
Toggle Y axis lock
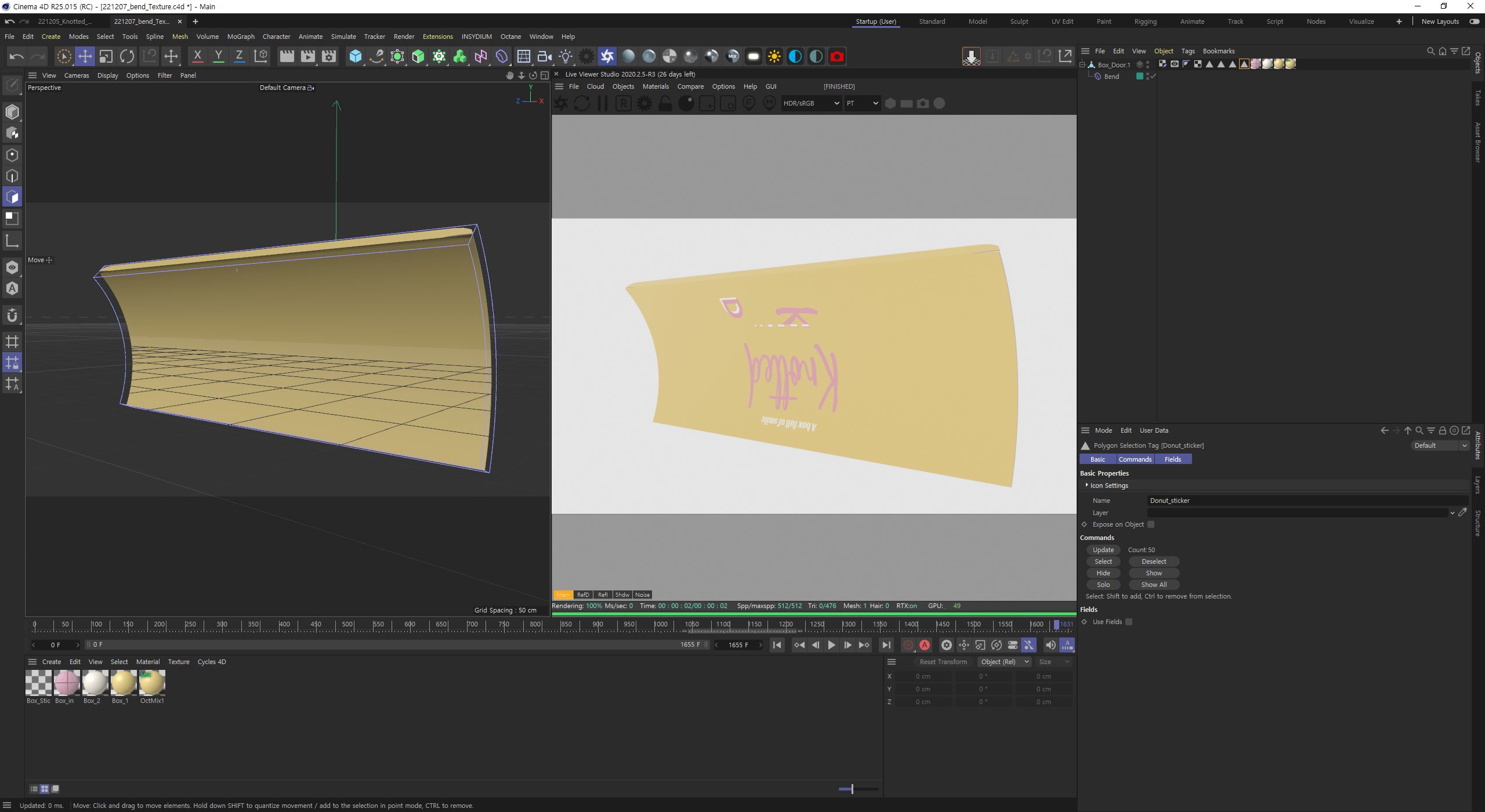[x=219, y=56]
